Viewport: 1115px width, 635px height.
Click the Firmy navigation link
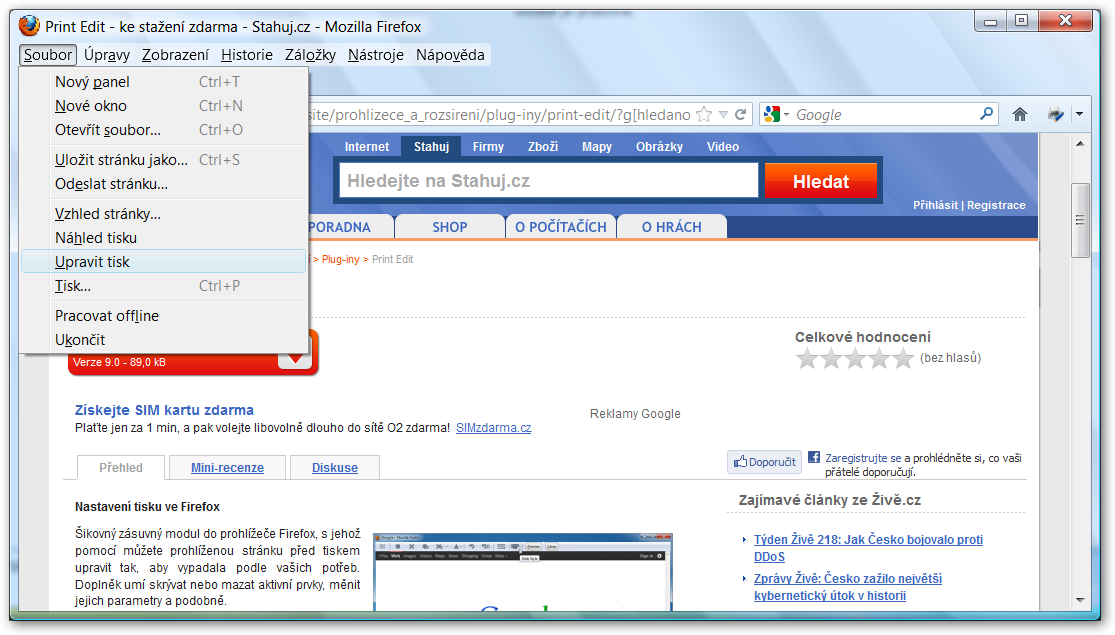pyautogui.click(x=488, y=146)
